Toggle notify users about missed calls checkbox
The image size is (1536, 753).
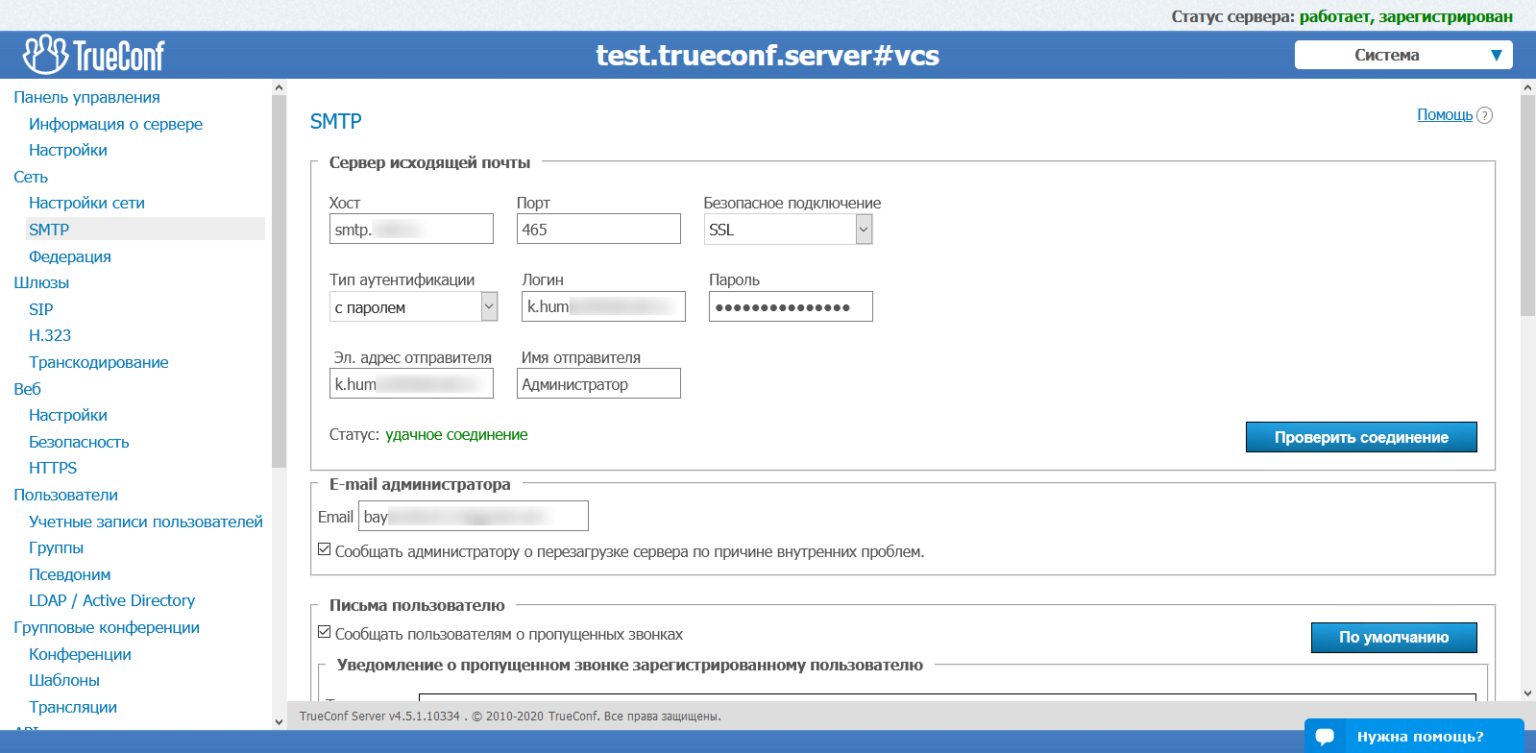pos(324,633)
